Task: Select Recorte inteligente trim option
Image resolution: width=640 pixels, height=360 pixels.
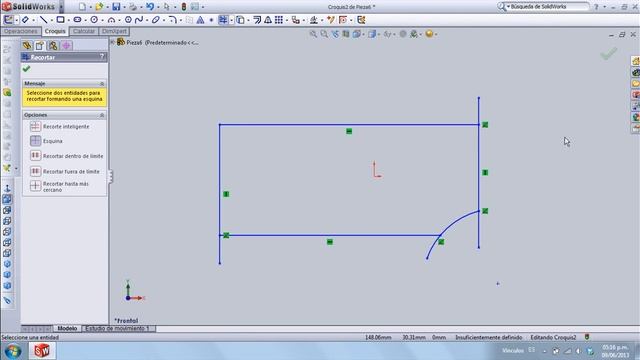Action: coord(60,127)
